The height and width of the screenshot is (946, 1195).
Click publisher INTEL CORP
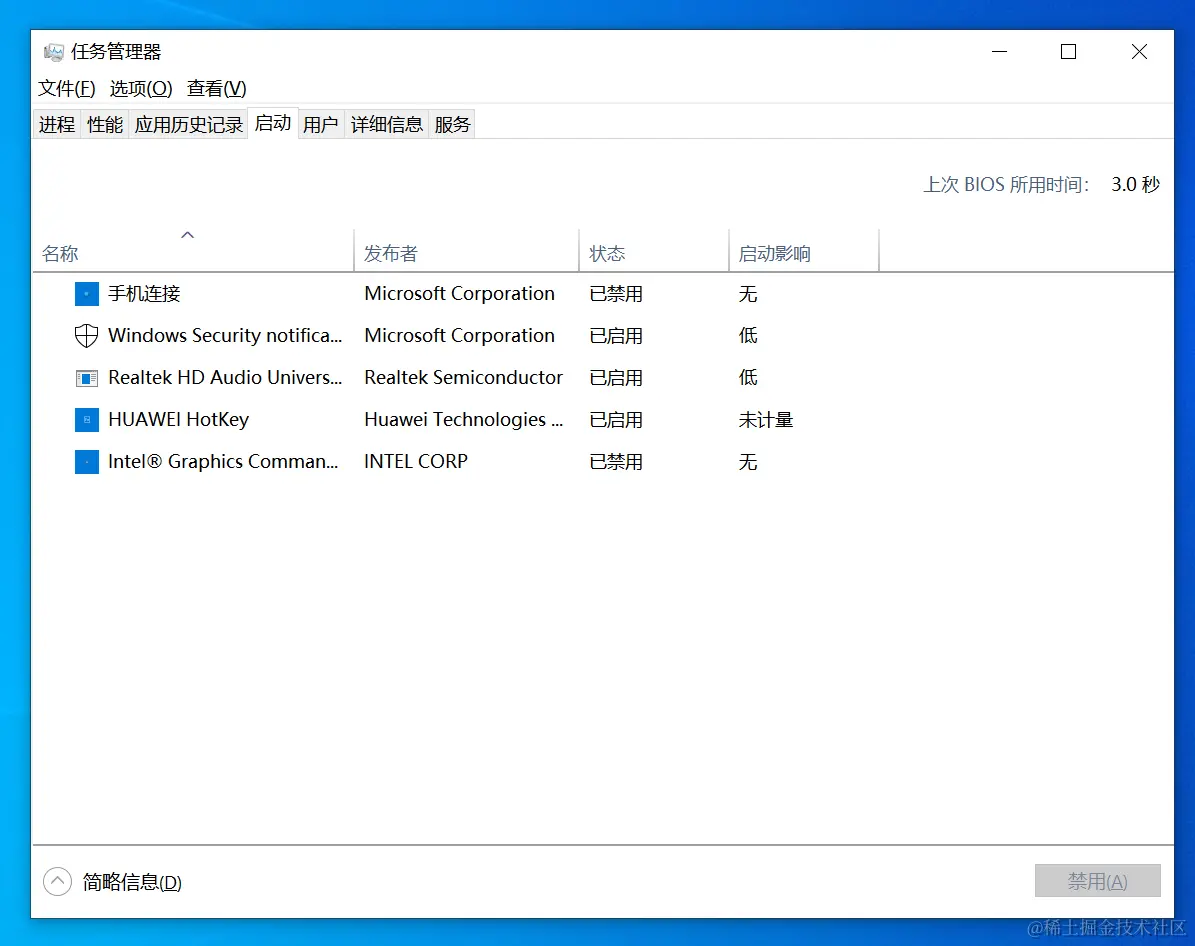point(416,461)
